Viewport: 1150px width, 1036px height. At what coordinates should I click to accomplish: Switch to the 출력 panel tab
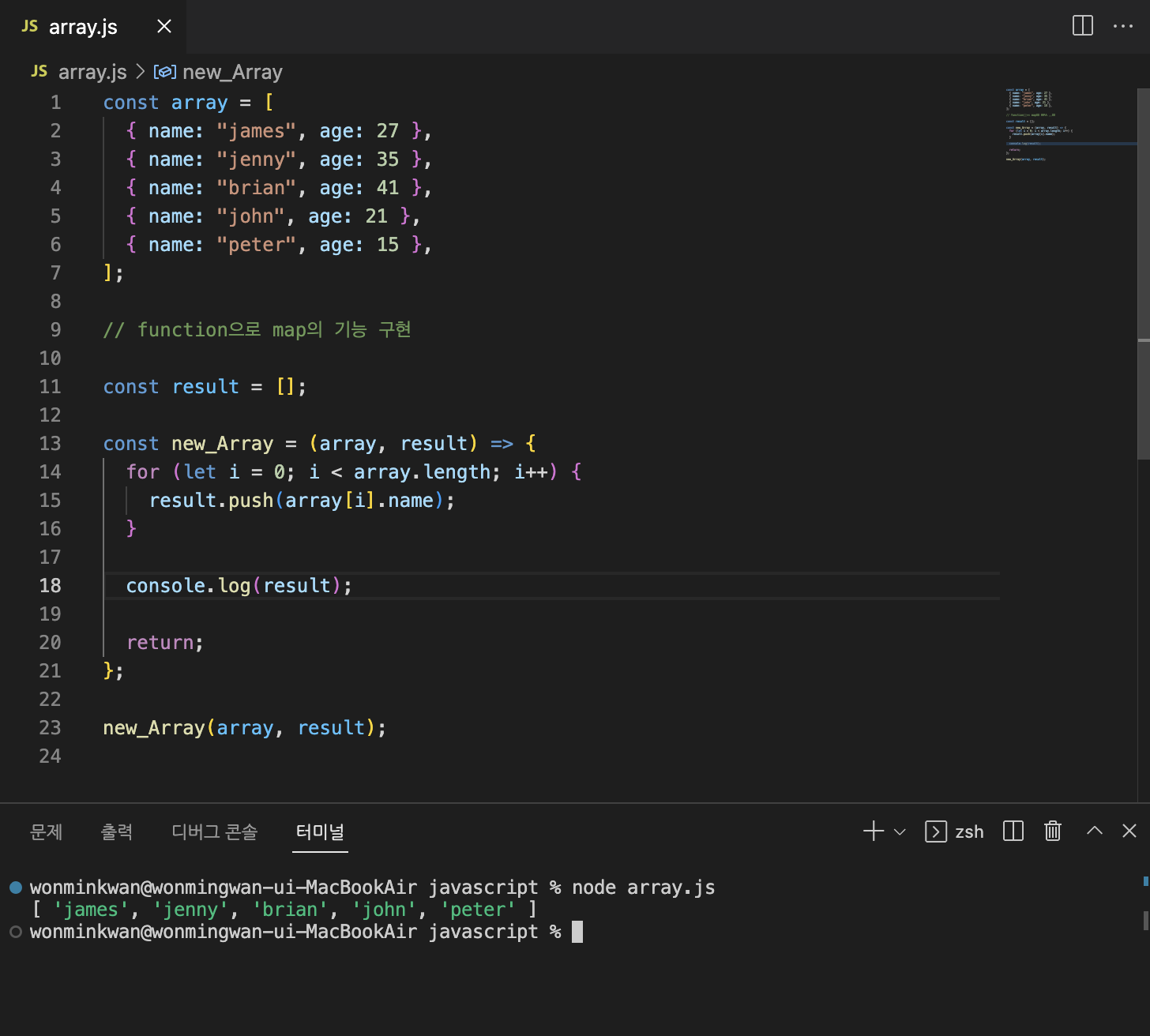coord(117,831)
